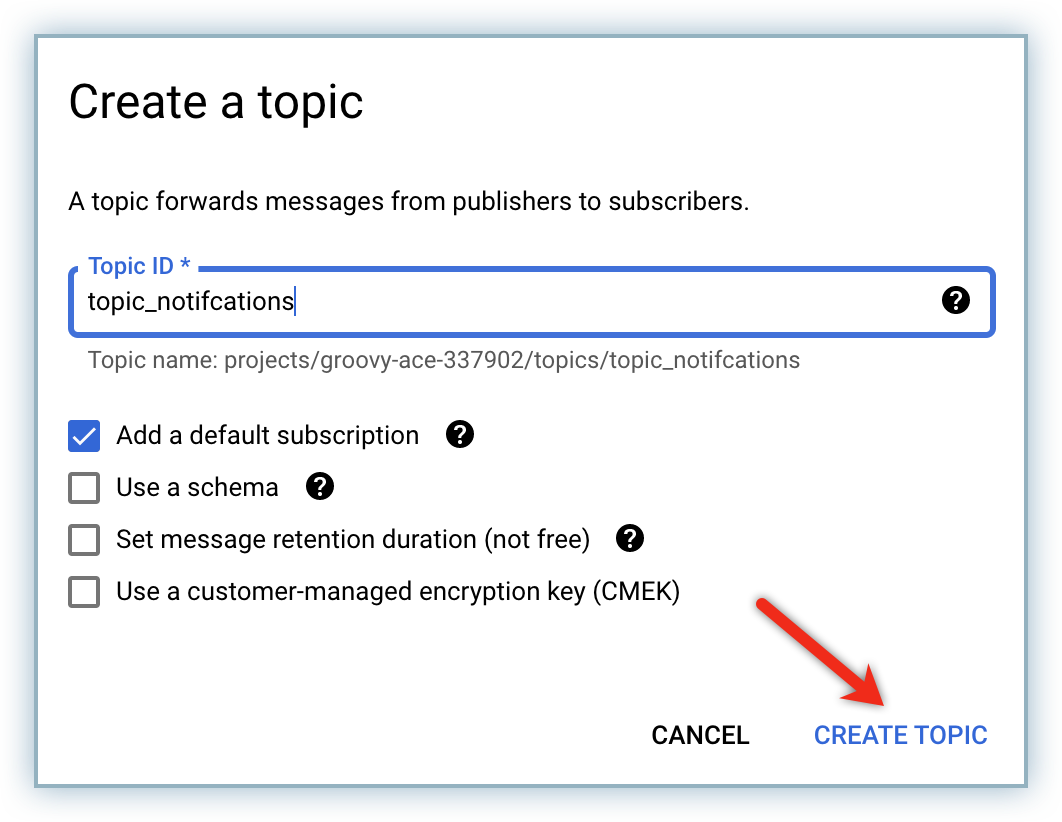Check the customer-managed encryption key checkbox
This screenshot has height=822, width=1062.
tap(84, 592)
